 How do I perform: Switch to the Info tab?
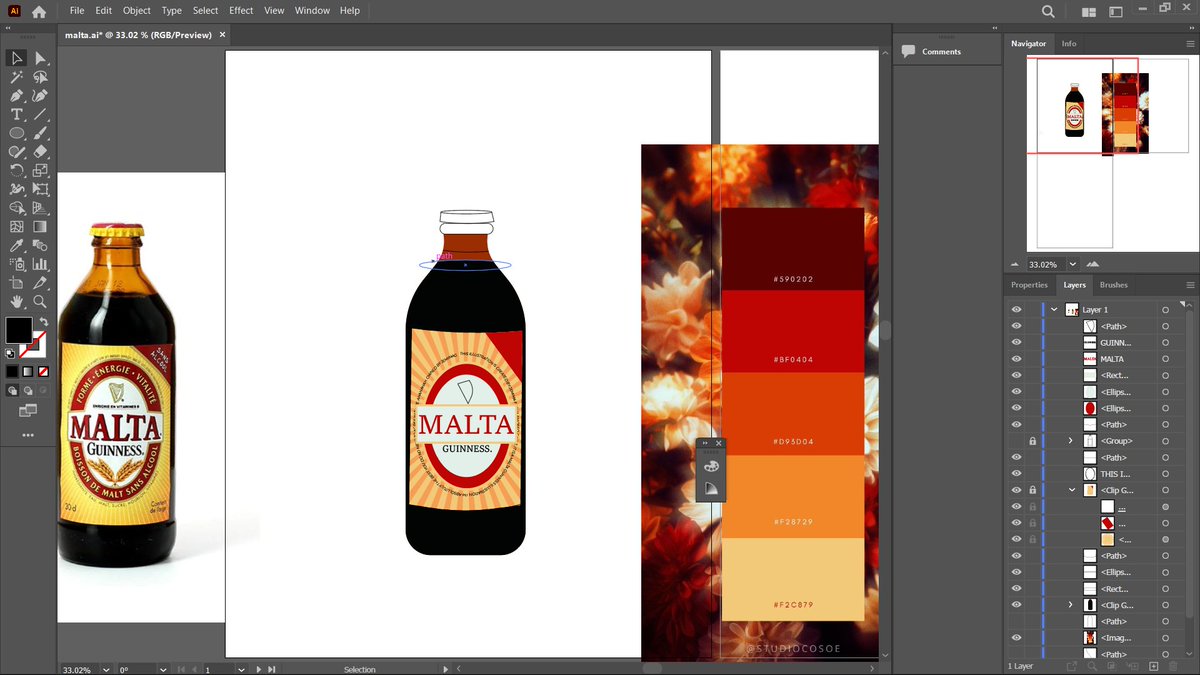1069,44
